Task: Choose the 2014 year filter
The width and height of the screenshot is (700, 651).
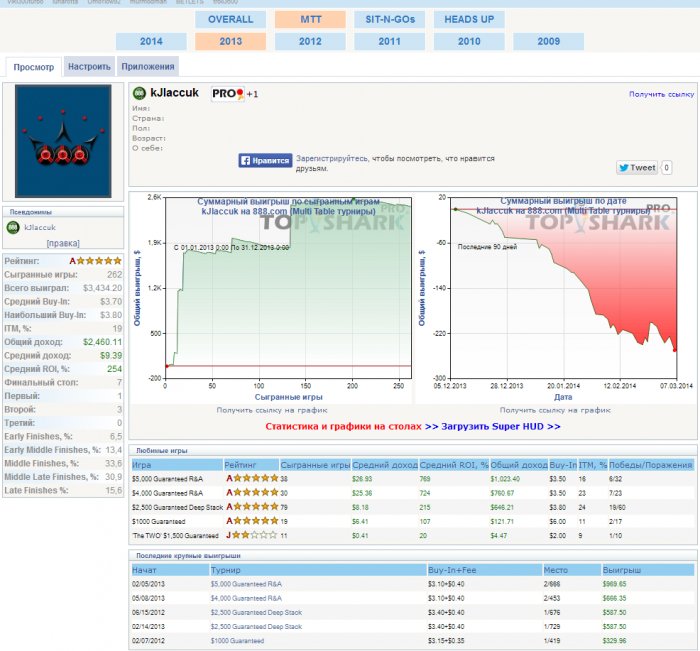Action: (151, 42)
